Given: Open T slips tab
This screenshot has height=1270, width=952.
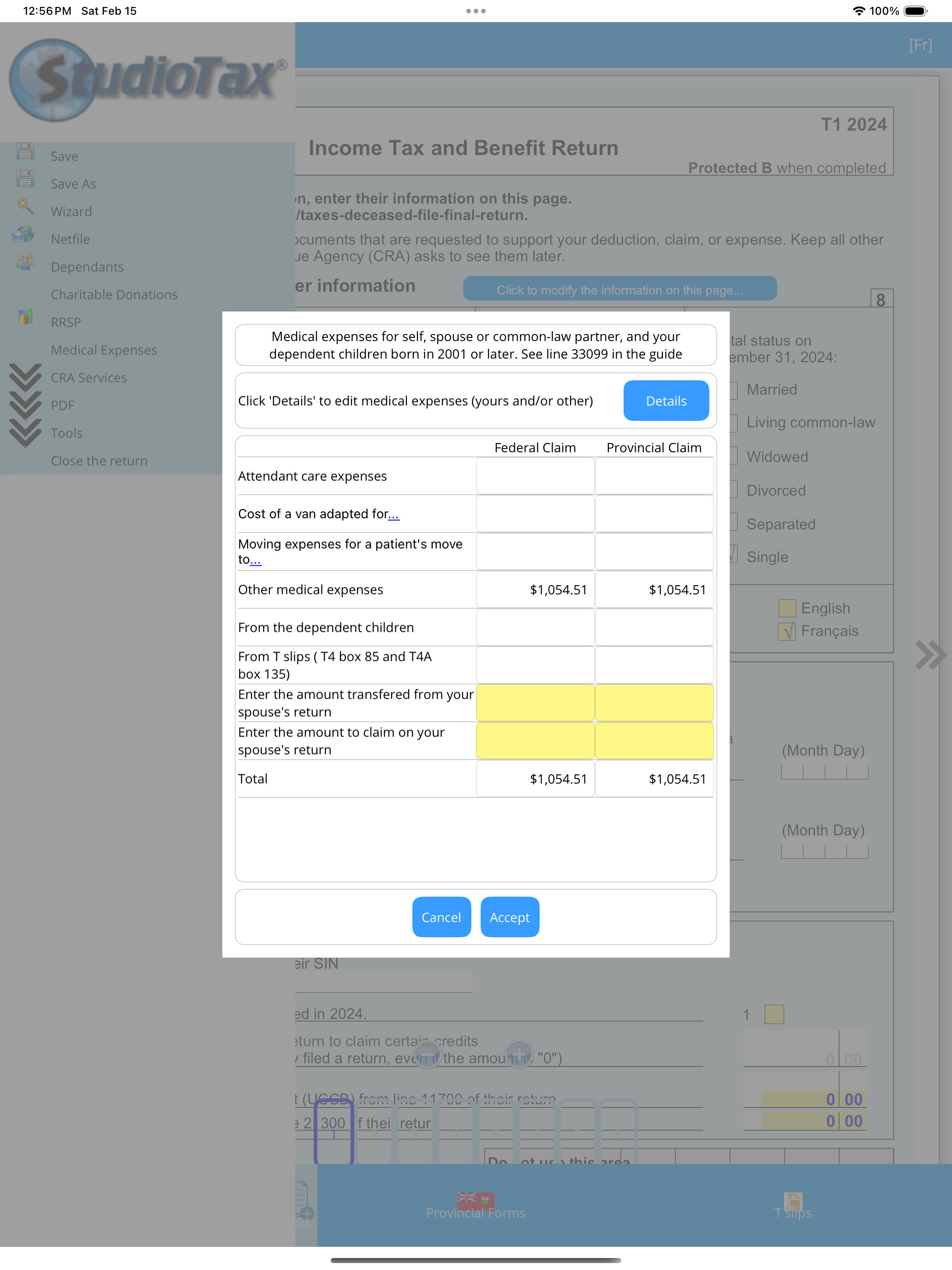Looking at the screenshot, I should [x=792, y=1205].
